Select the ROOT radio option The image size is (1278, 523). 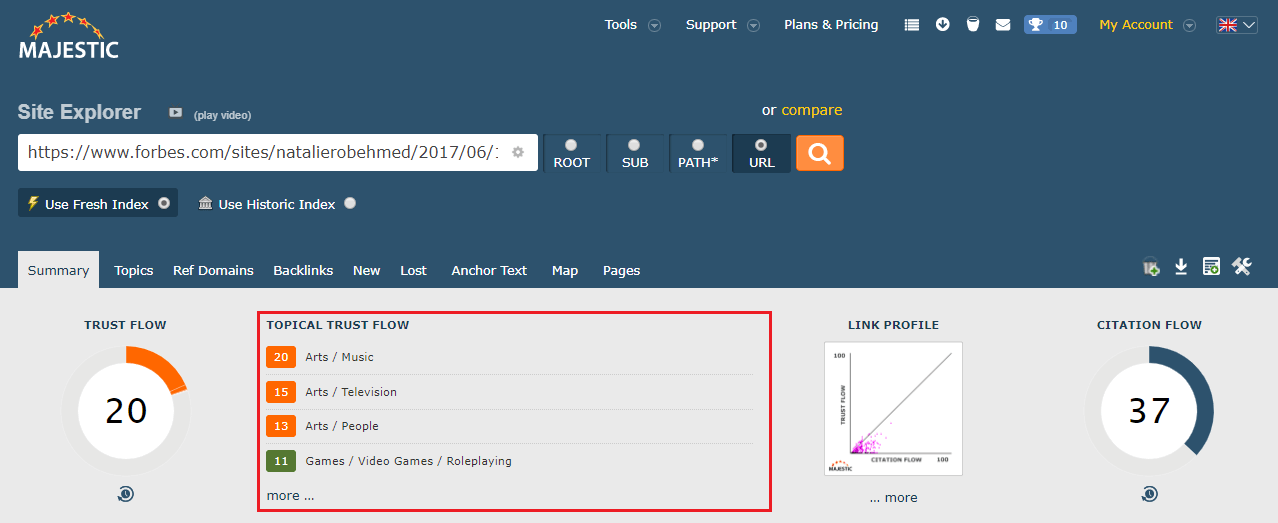(571, 145)
